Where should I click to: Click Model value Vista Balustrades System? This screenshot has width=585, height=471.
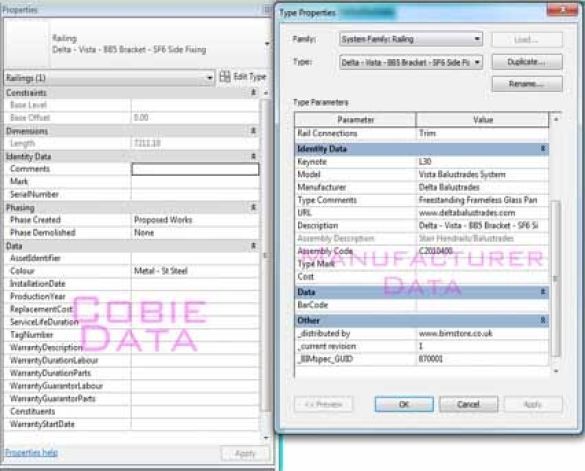click(482, 174)
